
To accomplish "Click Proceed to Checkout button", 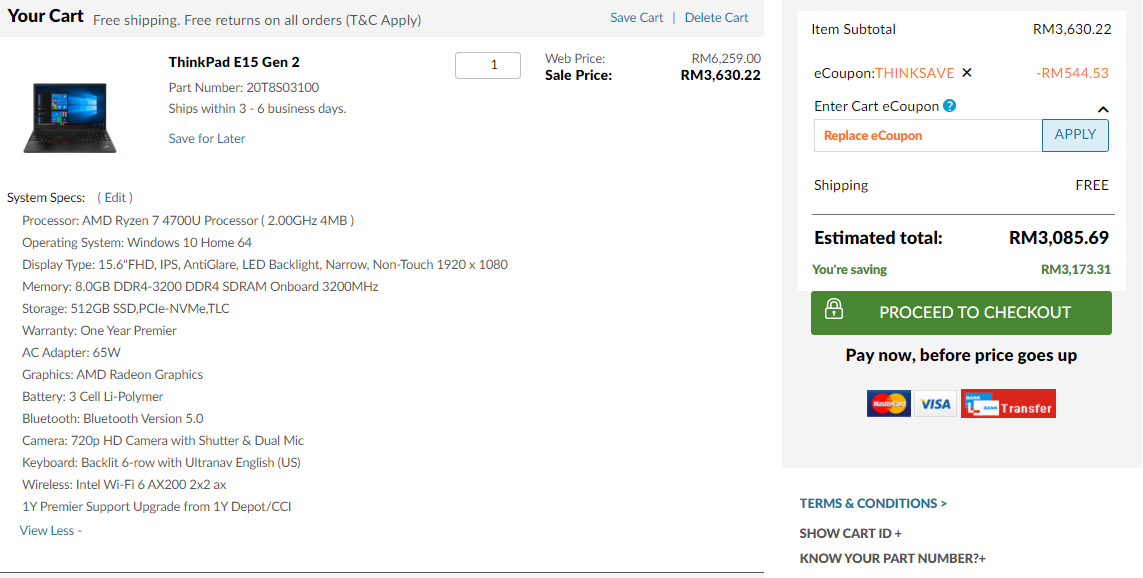I will 973,313.
